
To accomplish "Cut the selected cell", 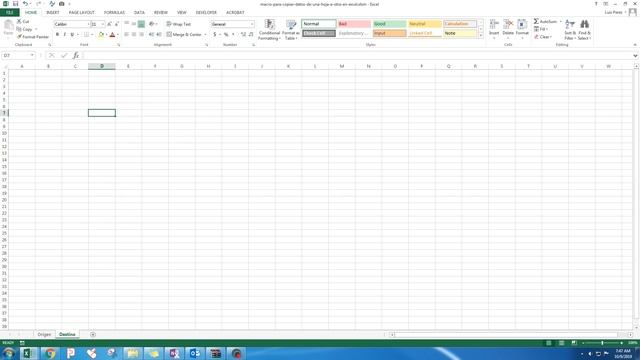I will click(x=23, y=21).
